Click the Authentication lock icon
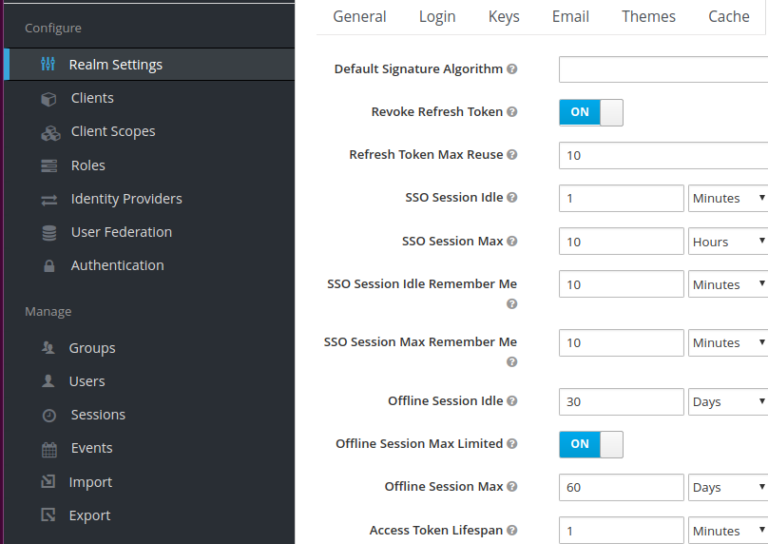768x544 pixels. 49,266
